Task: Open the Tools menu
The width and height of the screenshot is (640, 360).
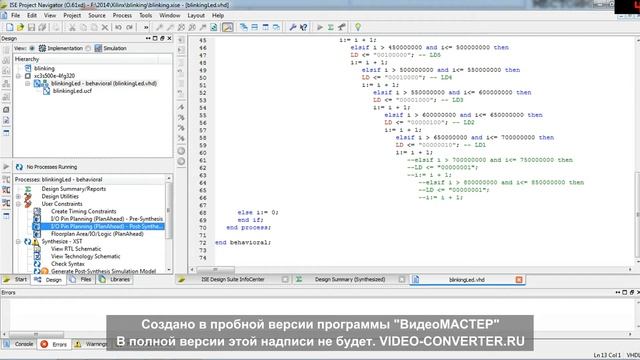Action: (145, 16)
